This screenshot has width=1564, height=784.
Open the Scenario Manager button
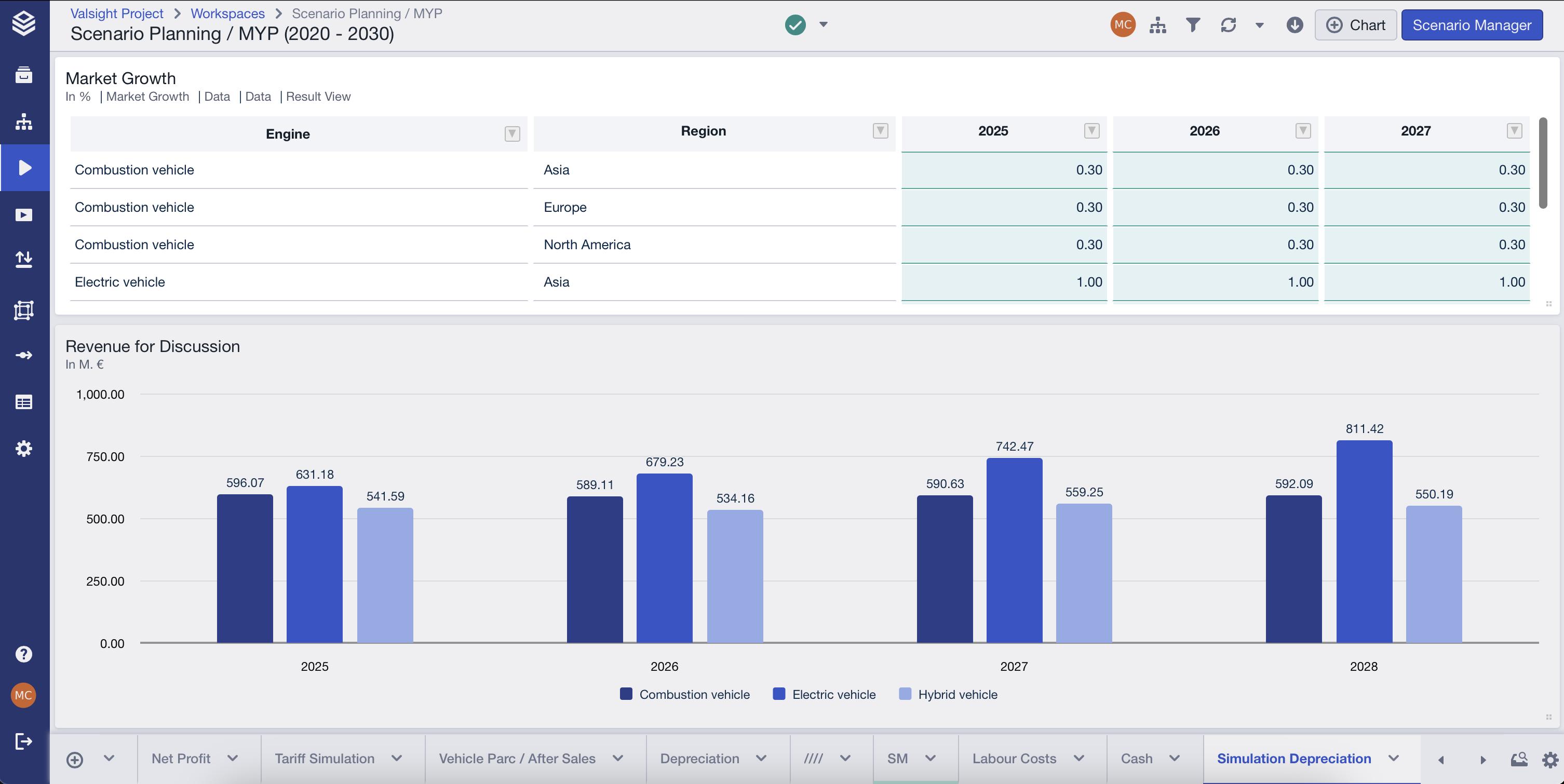point(1471,25)
